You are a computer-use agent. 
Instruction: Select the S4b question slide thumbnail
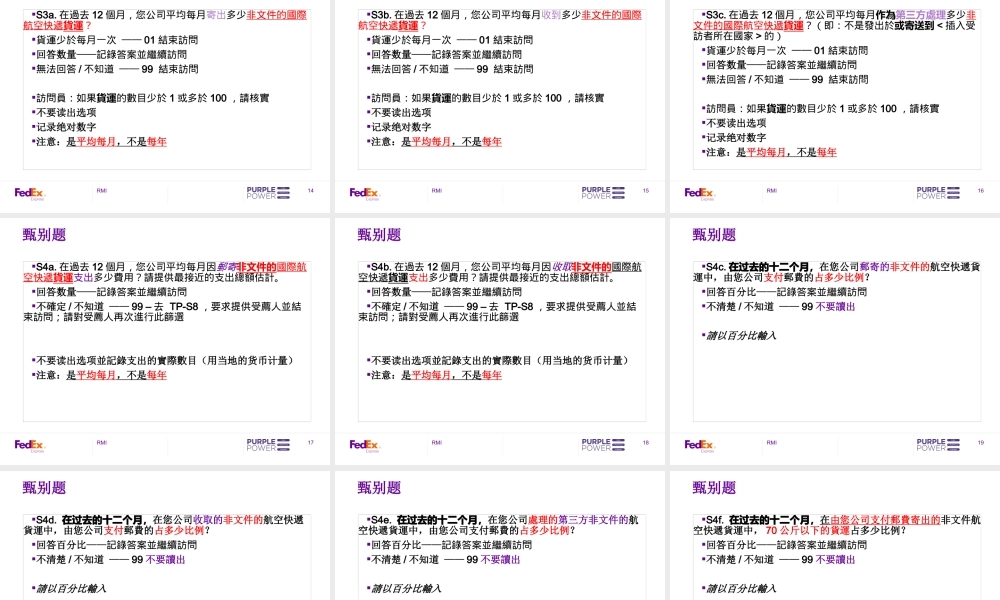(499, 341)
